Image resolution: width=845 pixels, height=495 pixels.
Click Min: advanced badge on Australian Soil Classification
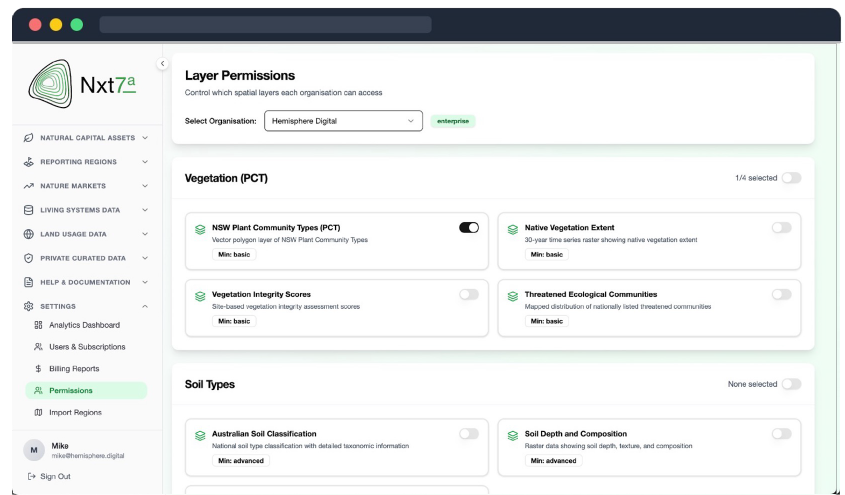(241, 461)
